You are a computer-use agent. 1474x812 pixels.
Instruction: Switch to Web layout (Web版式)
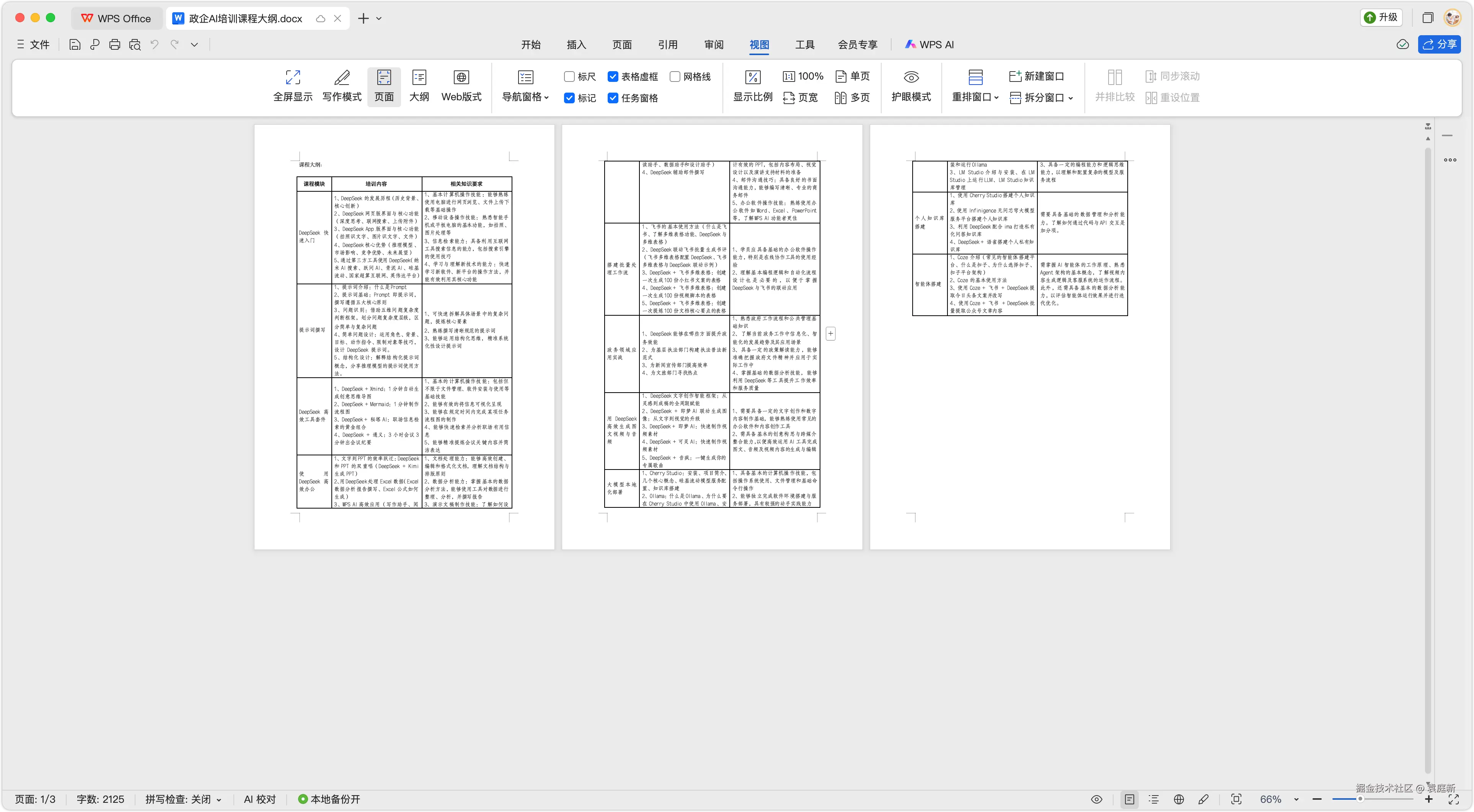461,86
